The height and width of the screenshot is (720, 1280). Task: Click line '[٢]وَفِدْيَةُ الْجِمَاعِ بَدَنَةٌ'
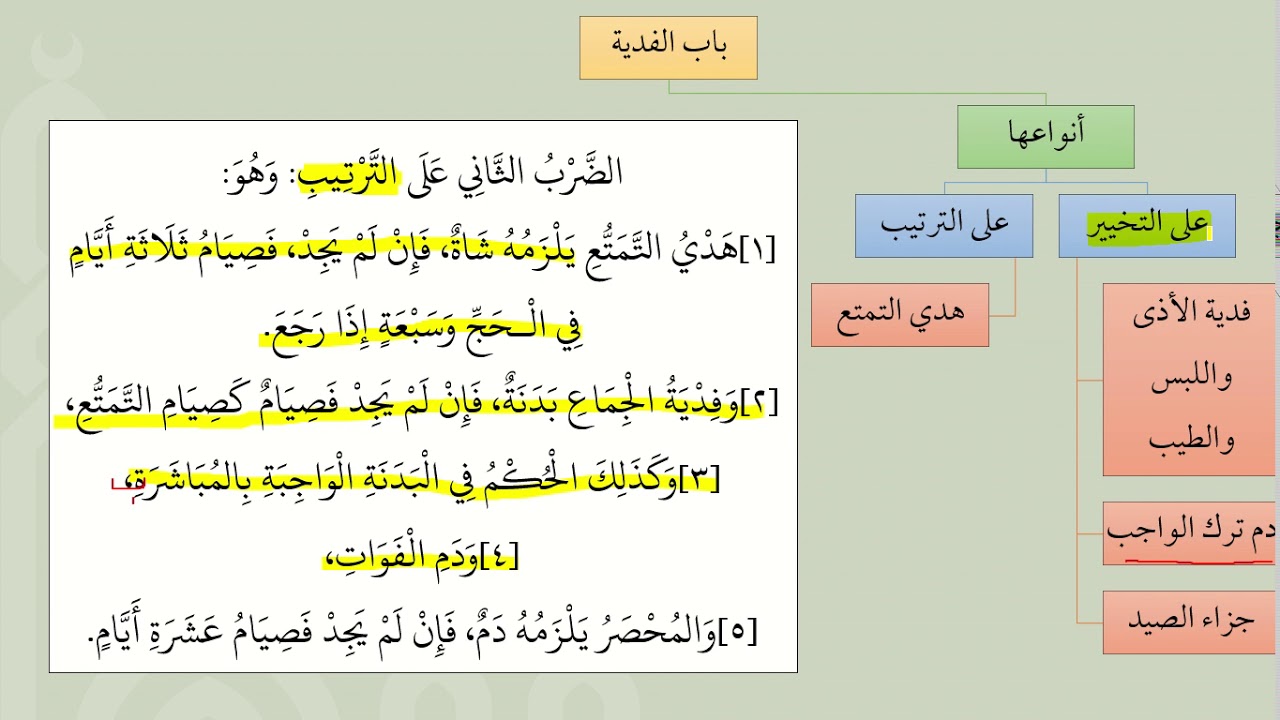click(416, 402)
